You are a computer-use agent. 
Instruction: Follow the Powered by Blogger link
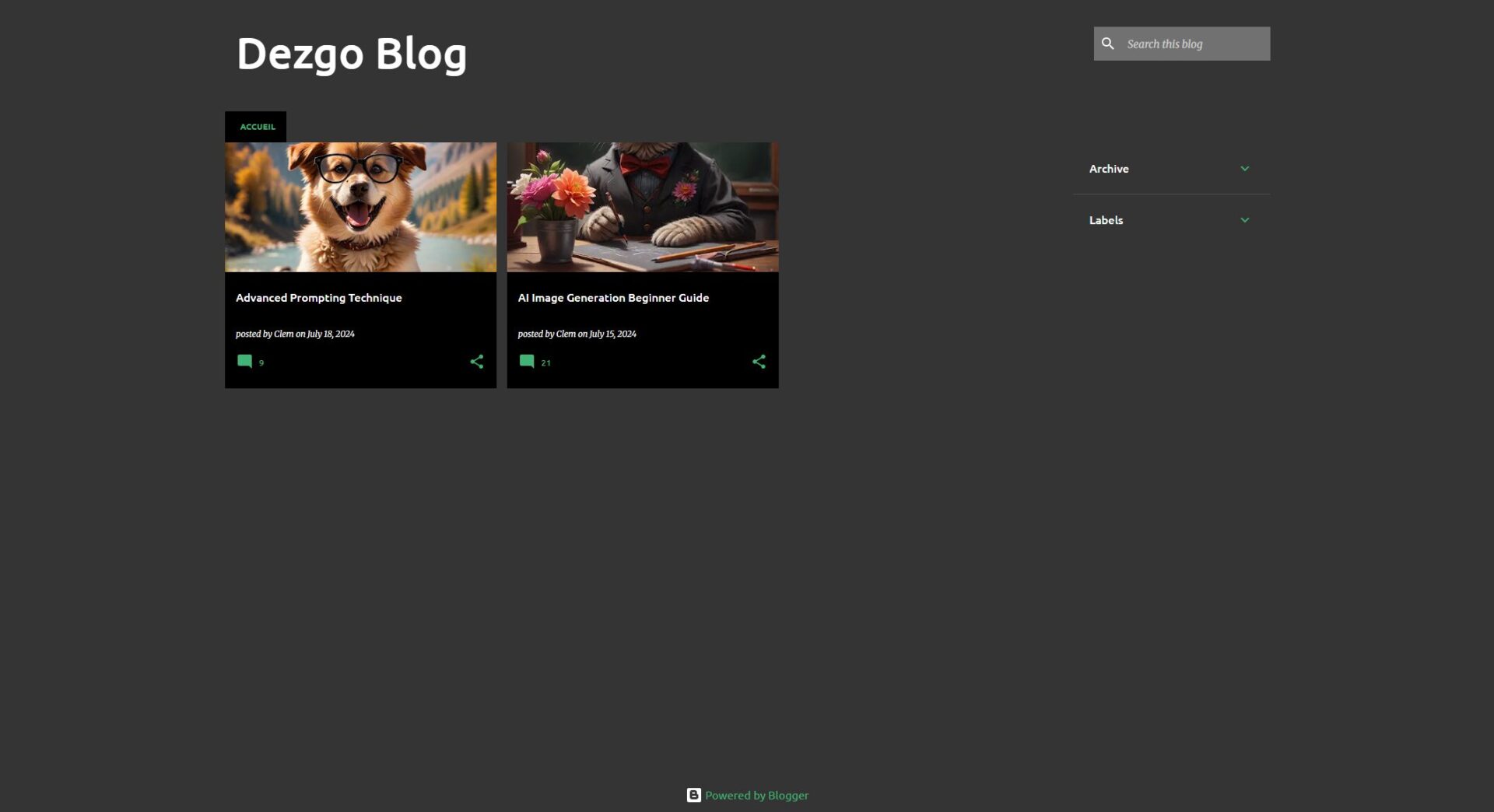pyautogui.click(x=756, y=795)
